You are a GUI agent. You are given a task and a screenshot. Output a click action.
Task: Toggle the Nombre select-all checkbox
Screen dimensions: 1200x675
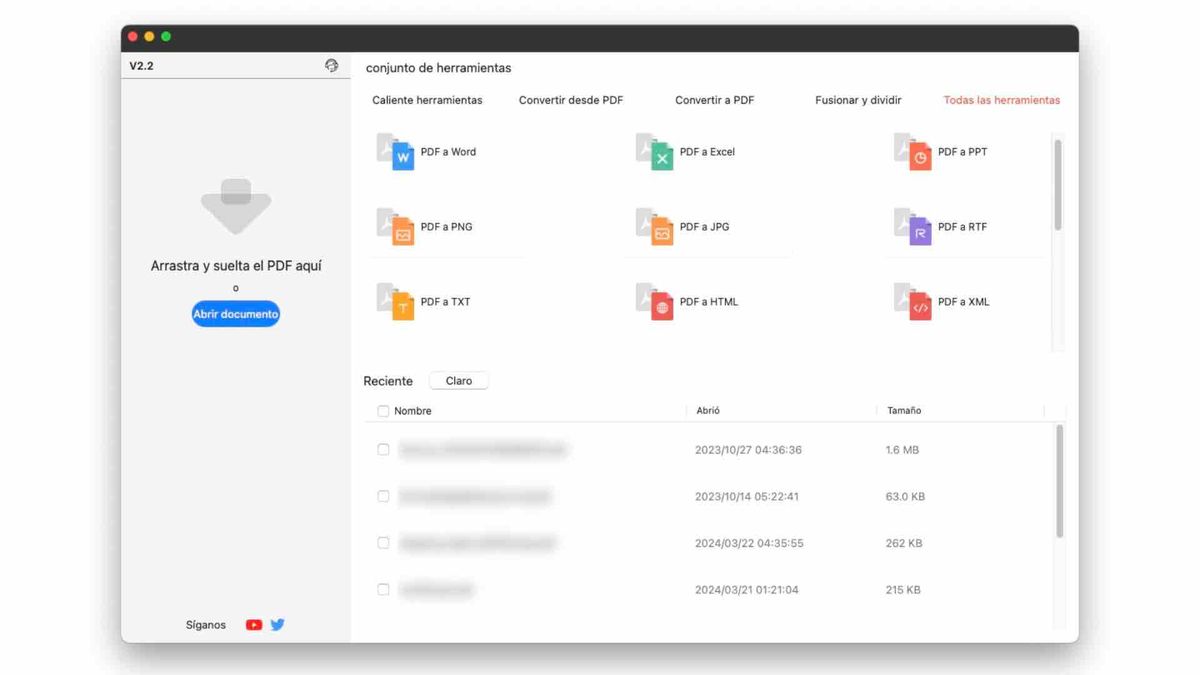click(383, 410)
